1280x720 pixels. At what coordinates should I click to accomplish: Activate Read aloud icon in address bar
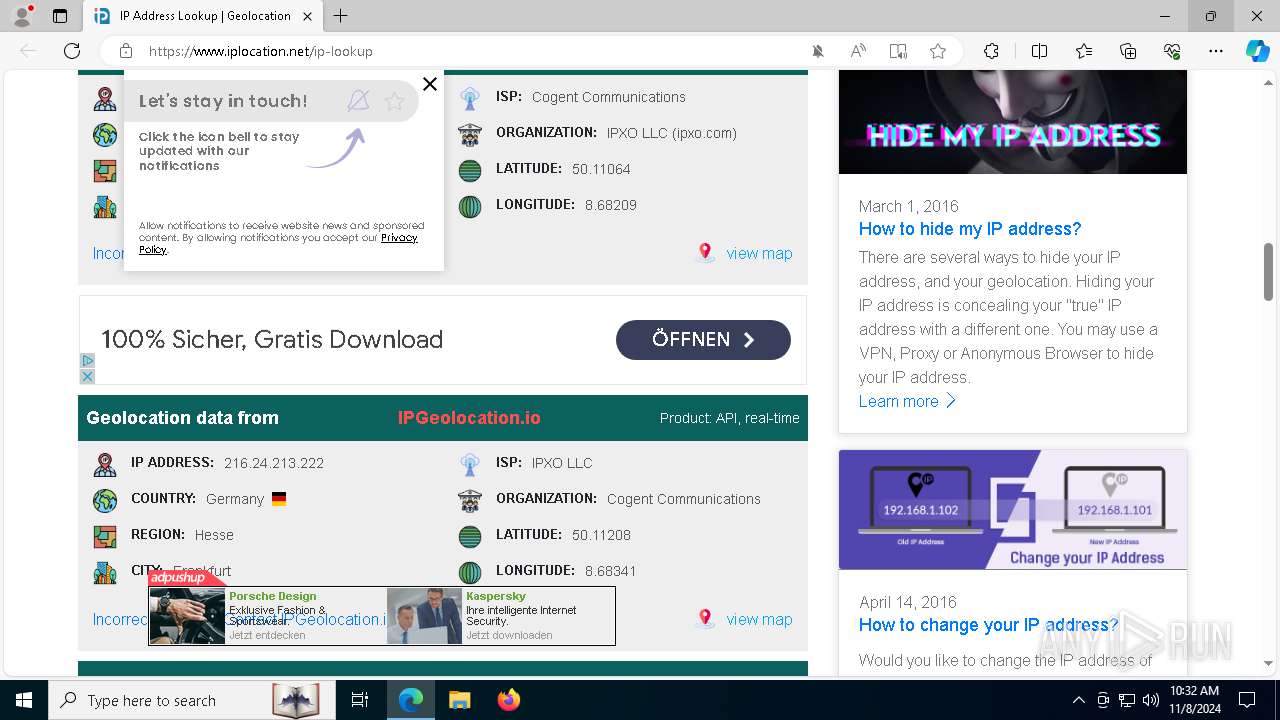(858, 51)
